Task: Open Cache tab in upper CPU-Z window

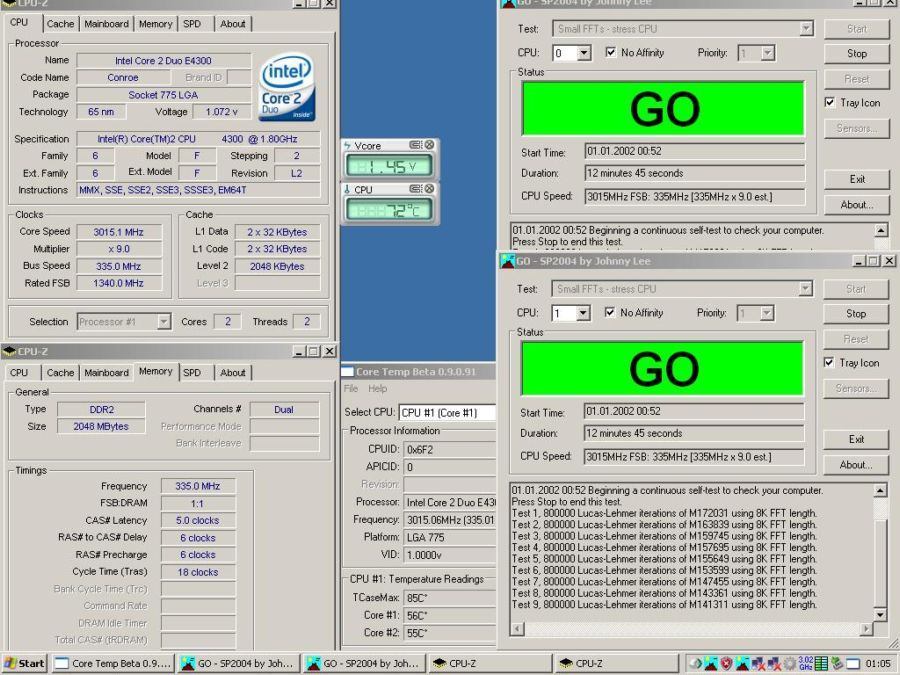Action: (60, 24)
